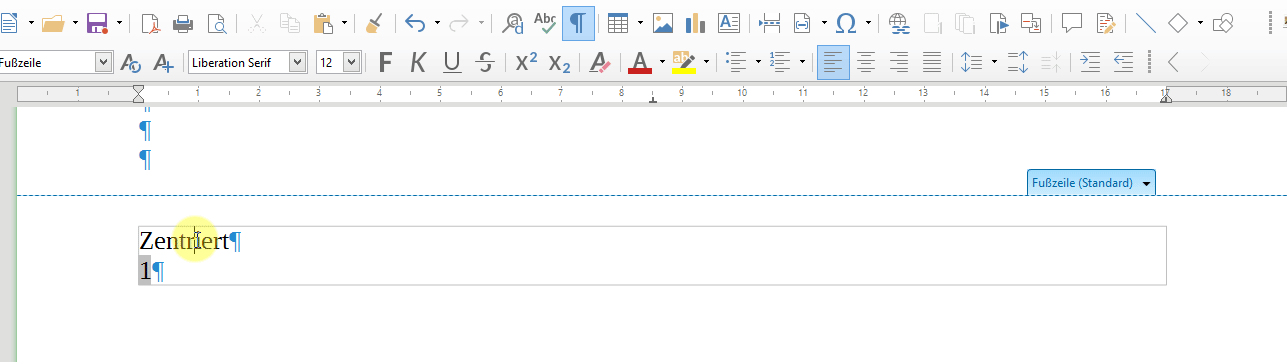1287x362 pixels.
Task: Align the paragraph to the right
Action: [899, 63]
